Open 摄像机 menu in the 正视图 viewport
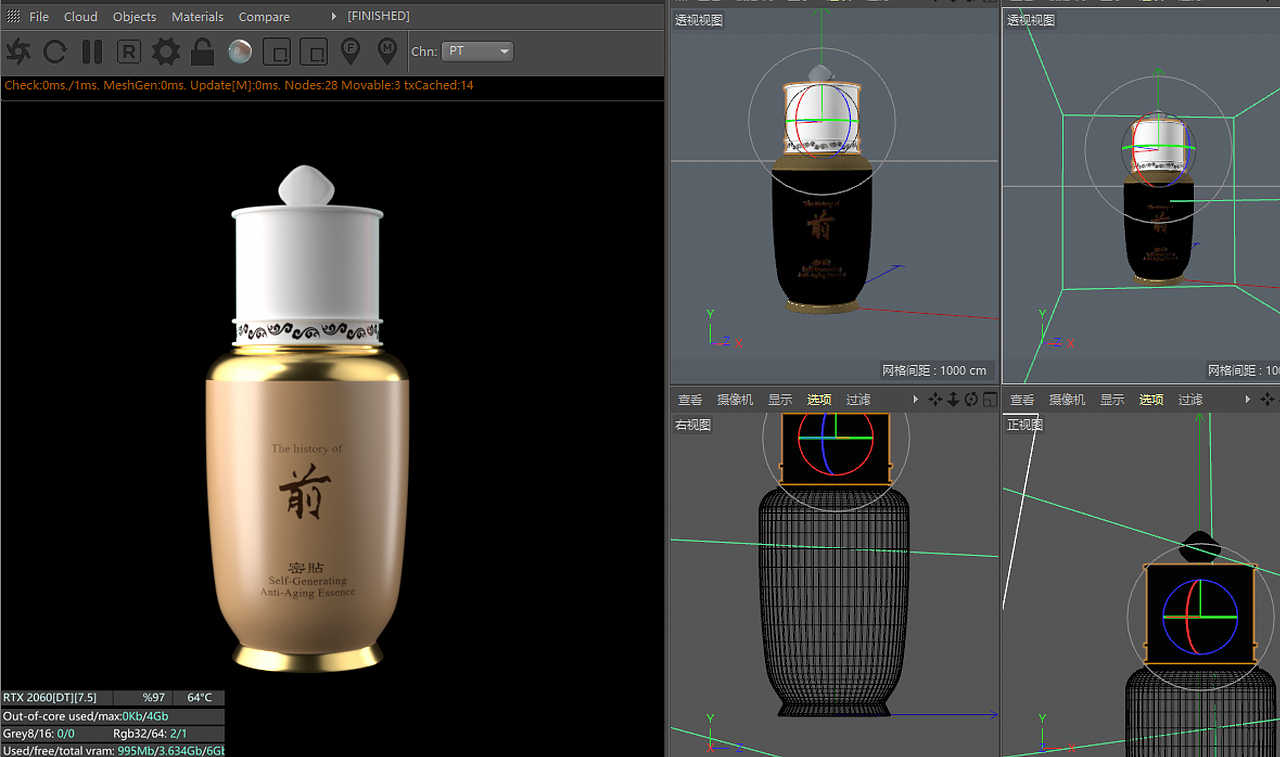Image resolution: width=1280 pixels, height=757 pixels. [x=1067, y=400]
